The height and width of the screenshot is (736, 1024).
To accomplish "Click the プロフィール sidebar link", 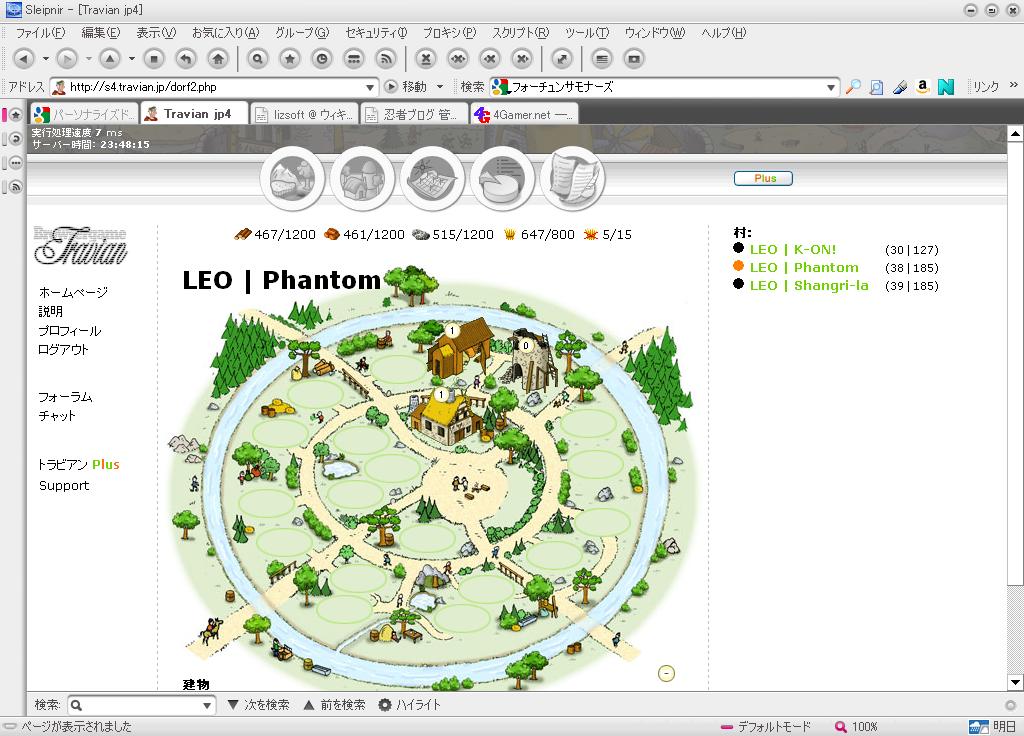I will (x=70, y=330).
